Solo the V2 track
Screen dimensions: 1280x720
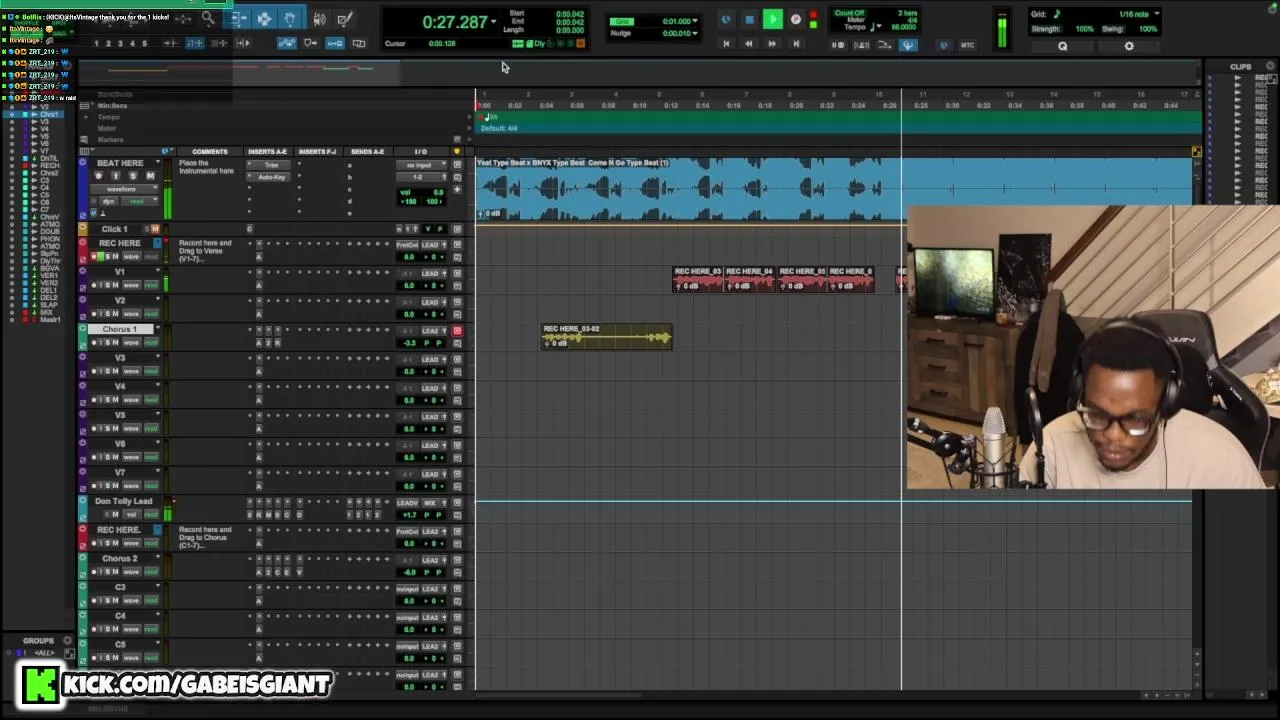tap(107, 314)
